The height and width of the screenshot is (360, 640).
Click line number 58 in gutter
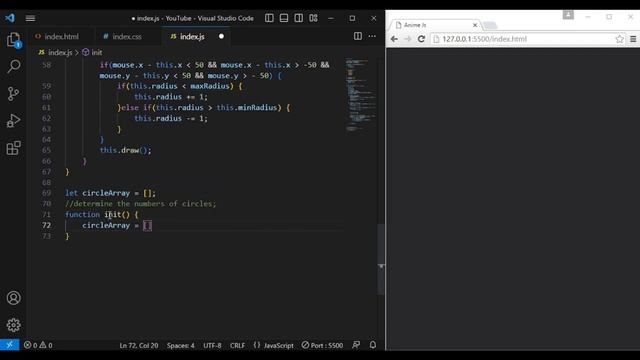click(x=47, y=65)
